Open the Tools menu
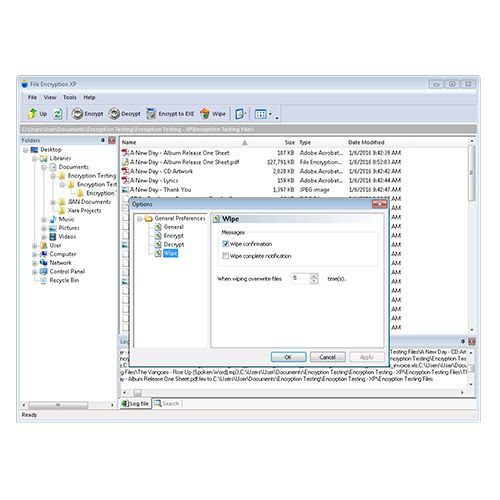 click(x=70, y=97)
